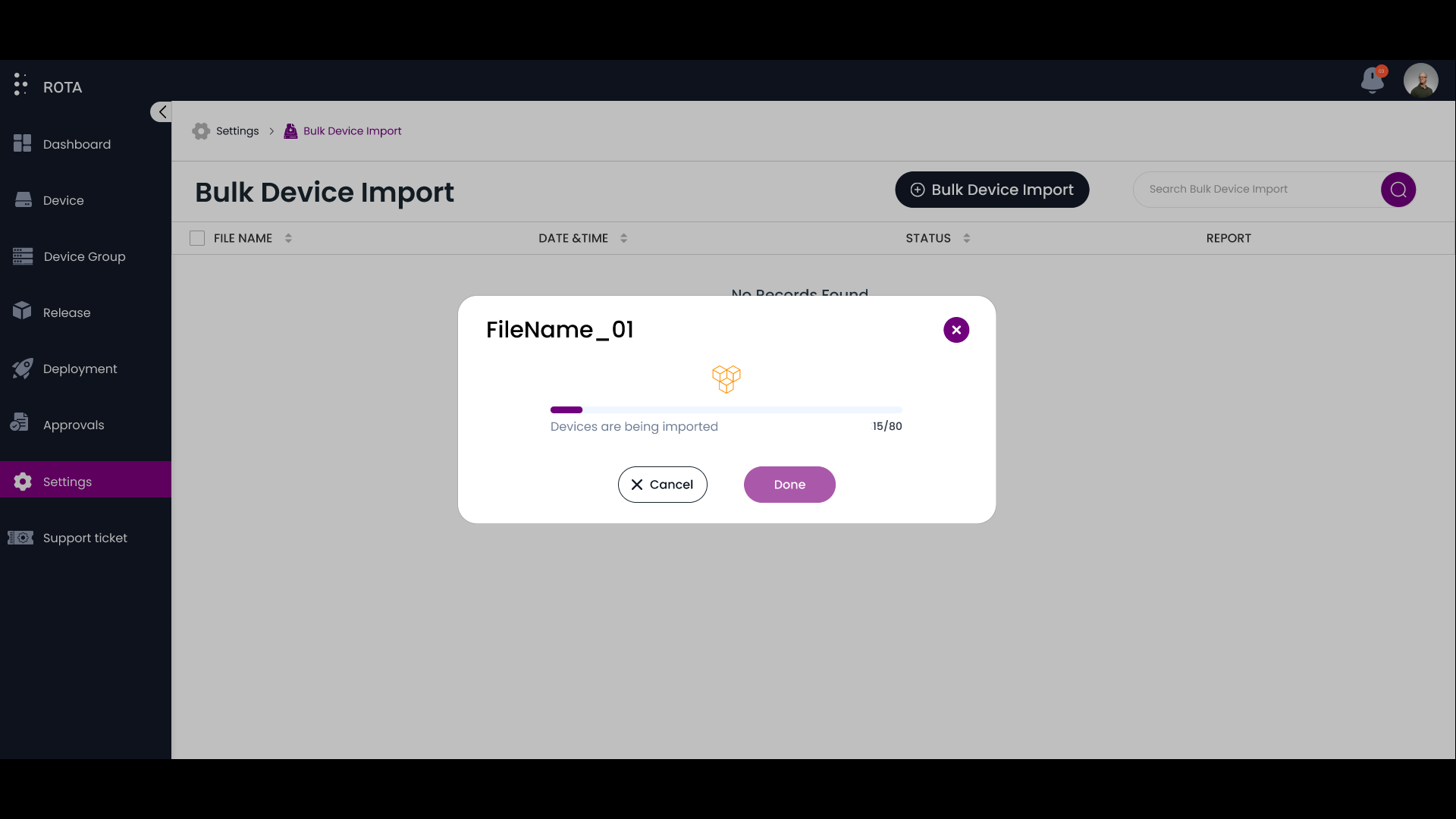Click the notification bell icon
This screenshot has height=819, width=1456.
pyautogui.click(x=1372, y=80)
